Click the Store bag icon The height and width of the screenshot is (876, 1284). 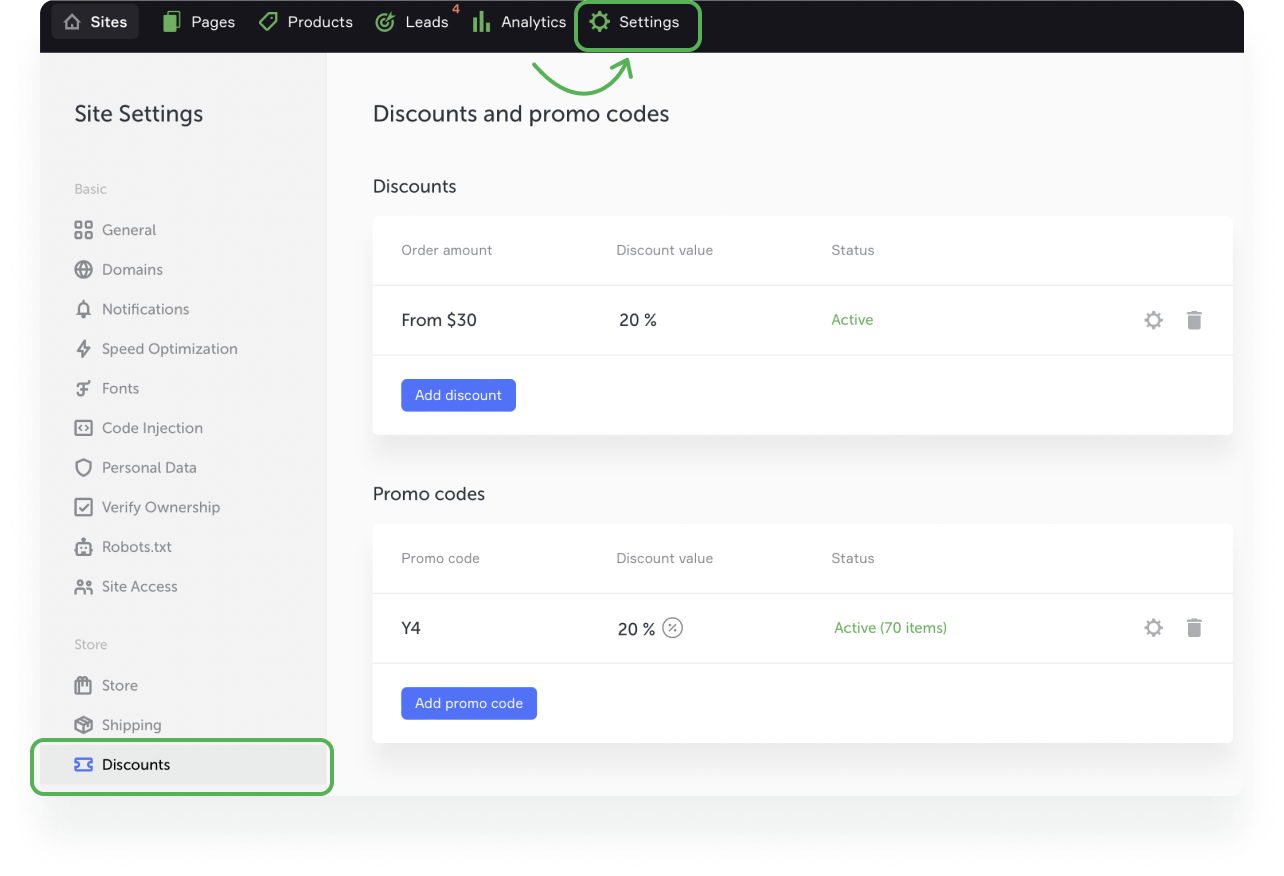click(83, 685)
